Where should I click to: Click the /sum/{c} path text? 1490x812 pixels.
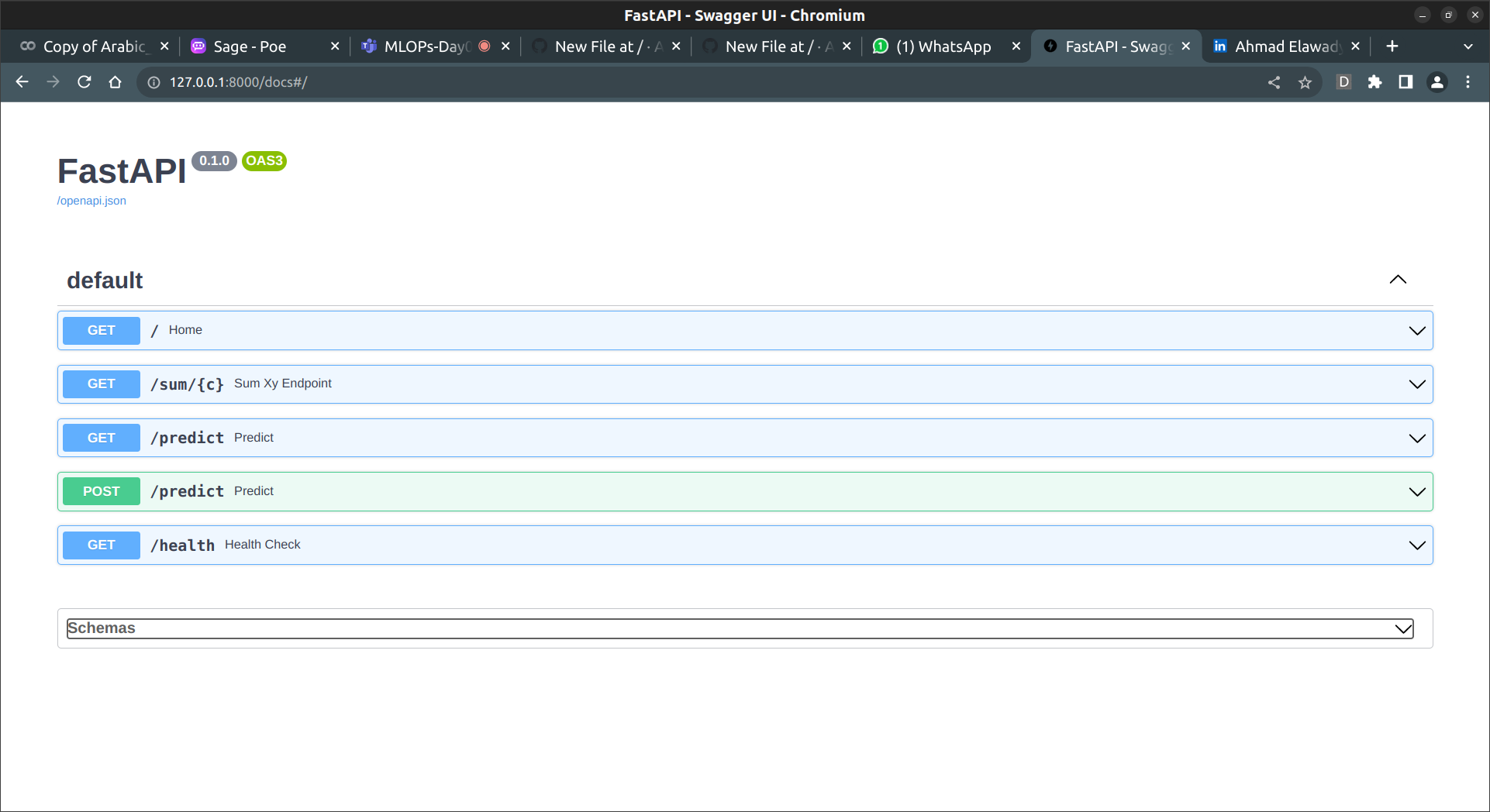click(187, 384)
